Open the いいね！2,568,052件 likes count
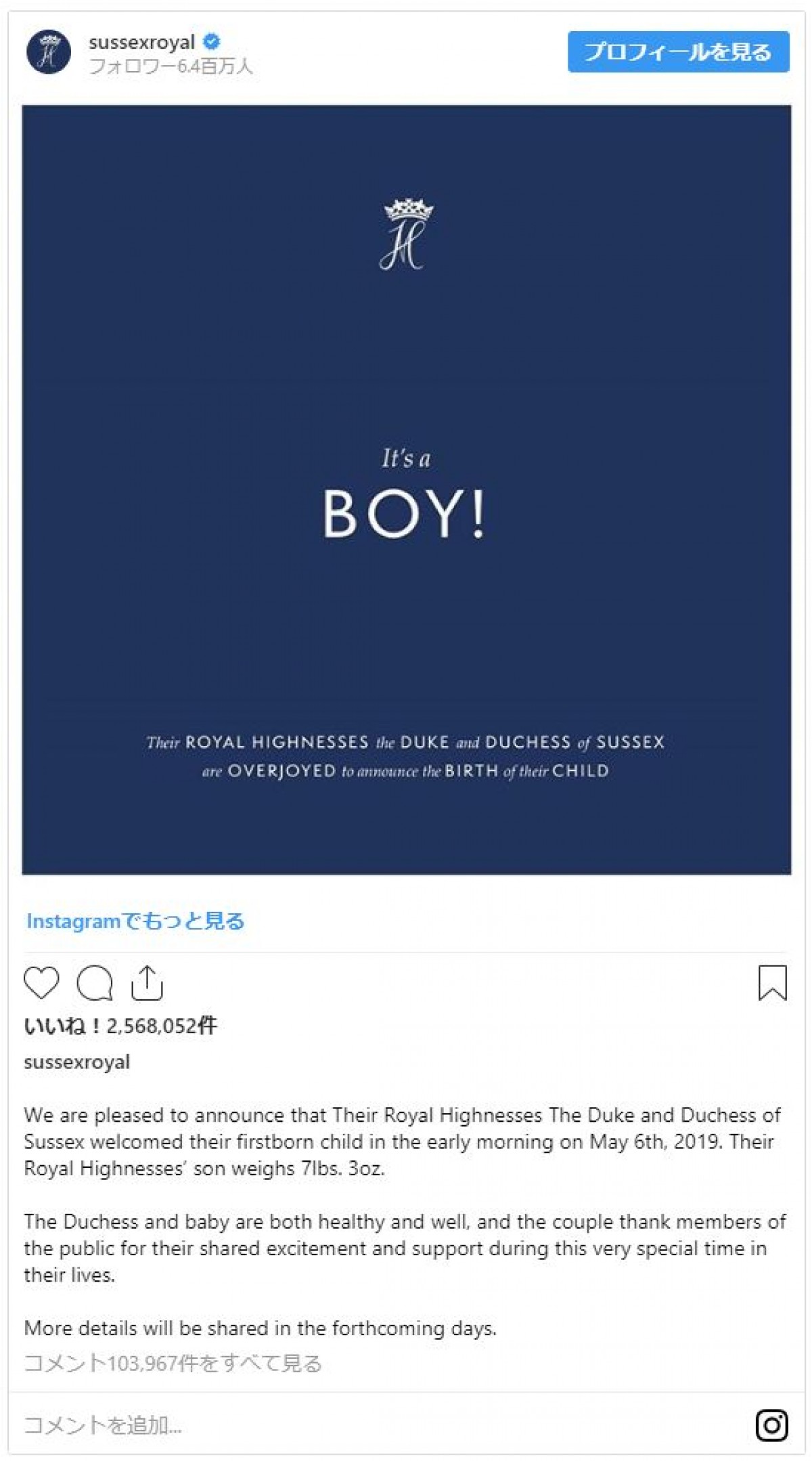812x1461 pixels. [120, 1026]
